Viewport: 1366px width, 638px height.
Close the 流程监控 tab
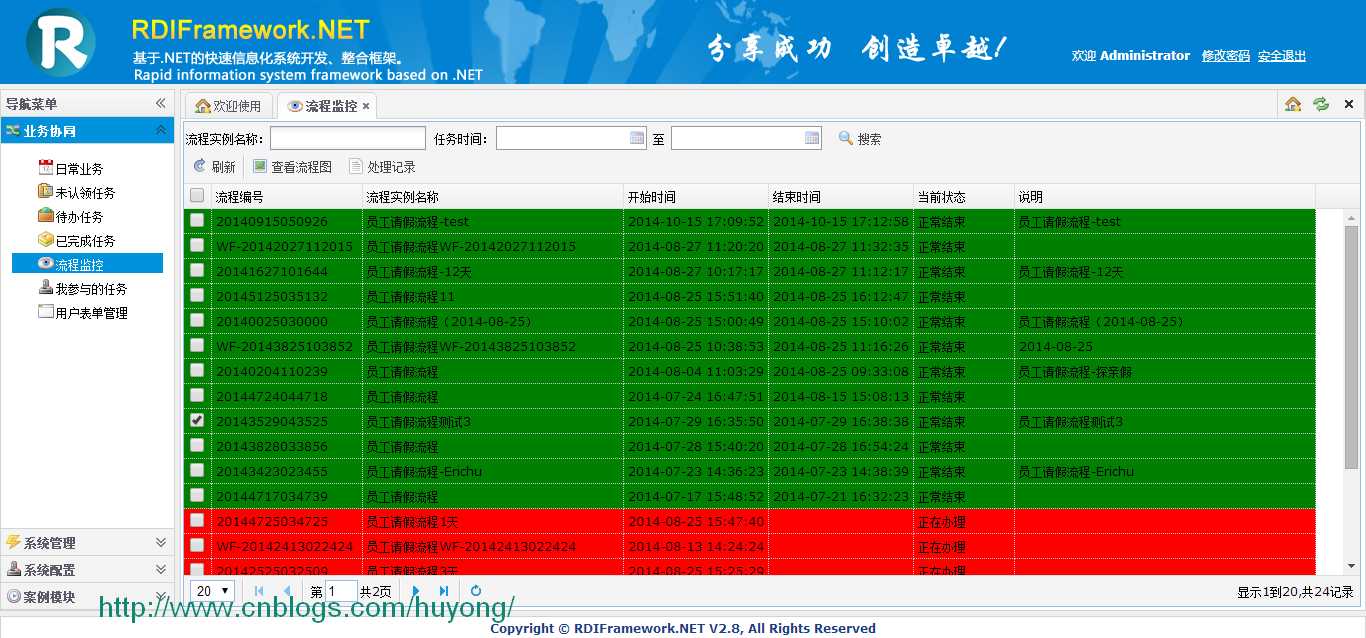coord(366,106)
